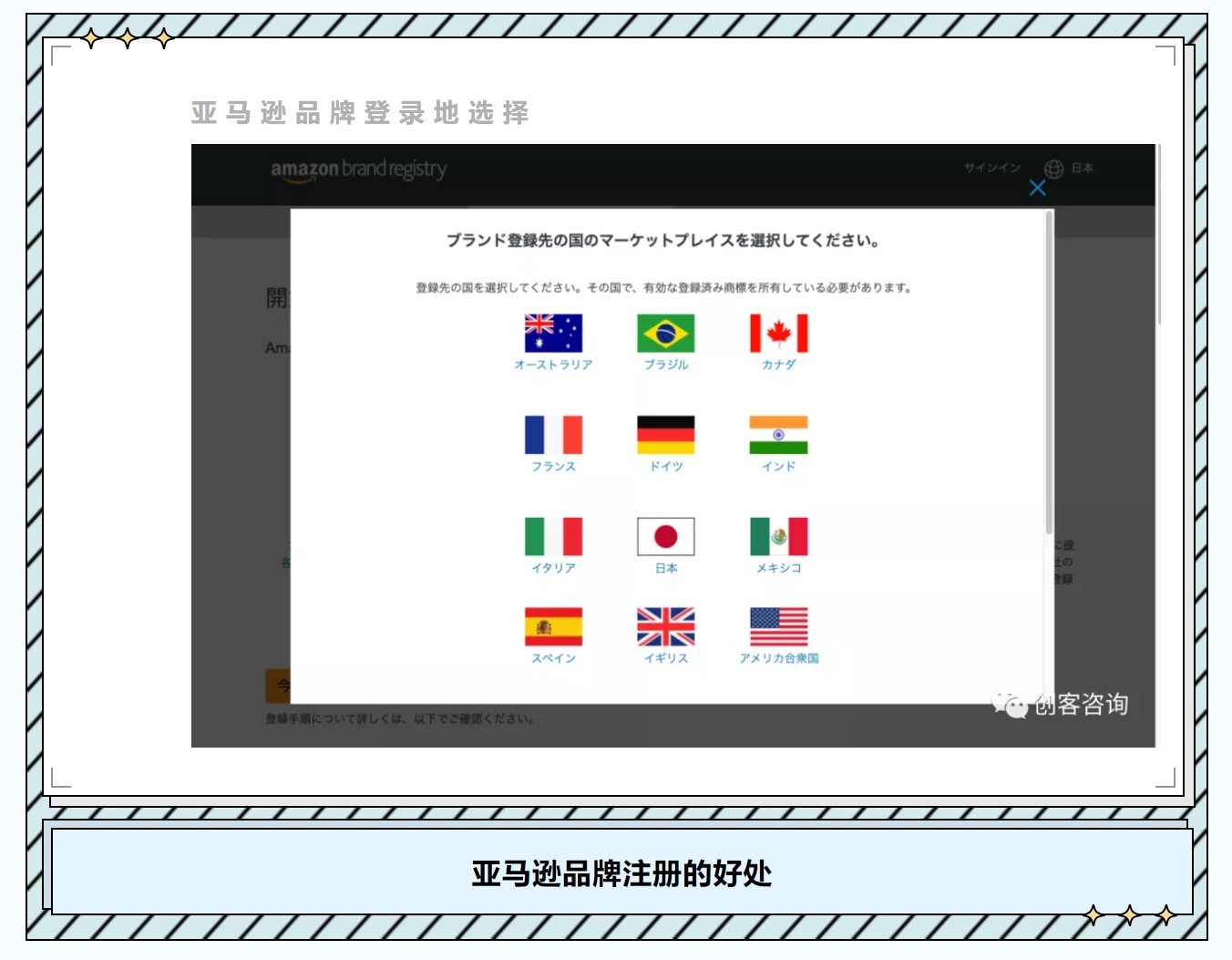Choose the India flag
The width and height of the screenshot is (1232, 960).
click(x=778, y=435)
